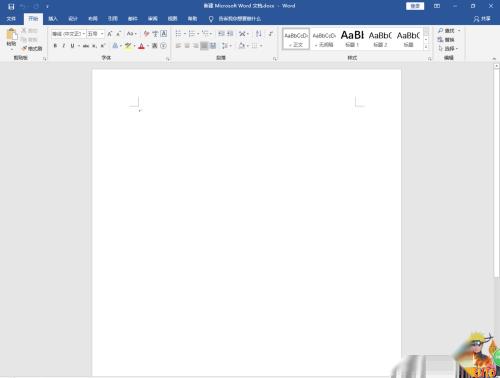Screen dimensions: 500x378
Task: Click the Undo arrow in title bar
Action: 23,6
